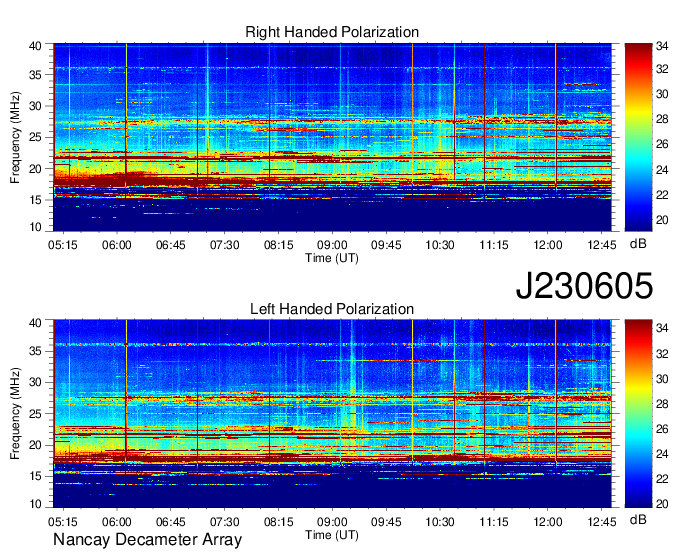Pick the 11:15 time tick under Left Handed plot
The height and width of the screenshot is (552, 680).
(494, 522)
